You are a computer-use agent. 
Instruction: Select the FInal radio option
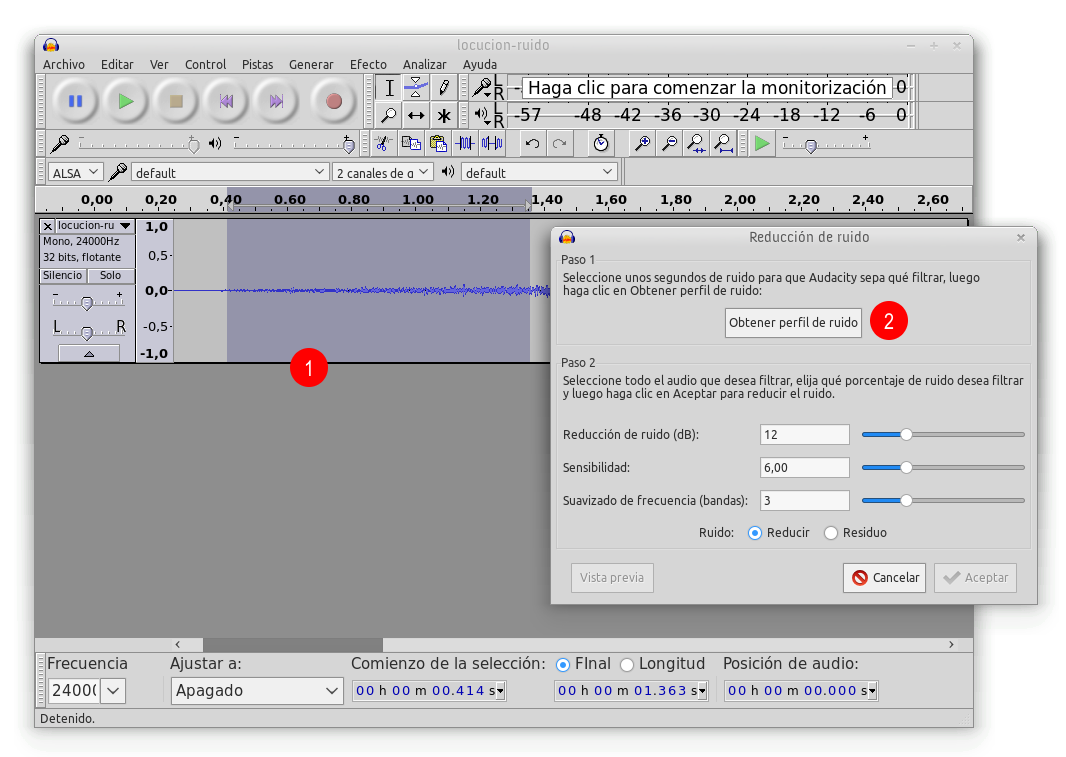tap(563, 665)
